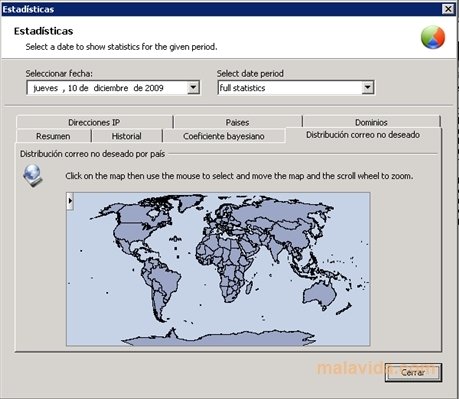Select Distribución correo no deseado tab

363,135
